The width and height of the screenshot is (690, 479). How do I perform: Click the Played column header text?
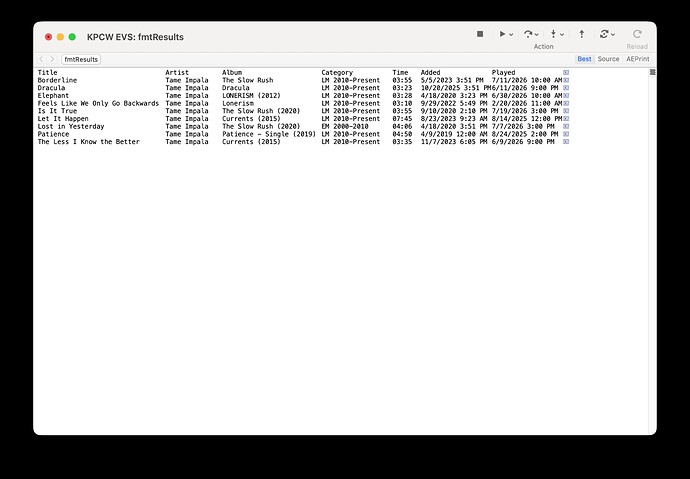point(503,73)
